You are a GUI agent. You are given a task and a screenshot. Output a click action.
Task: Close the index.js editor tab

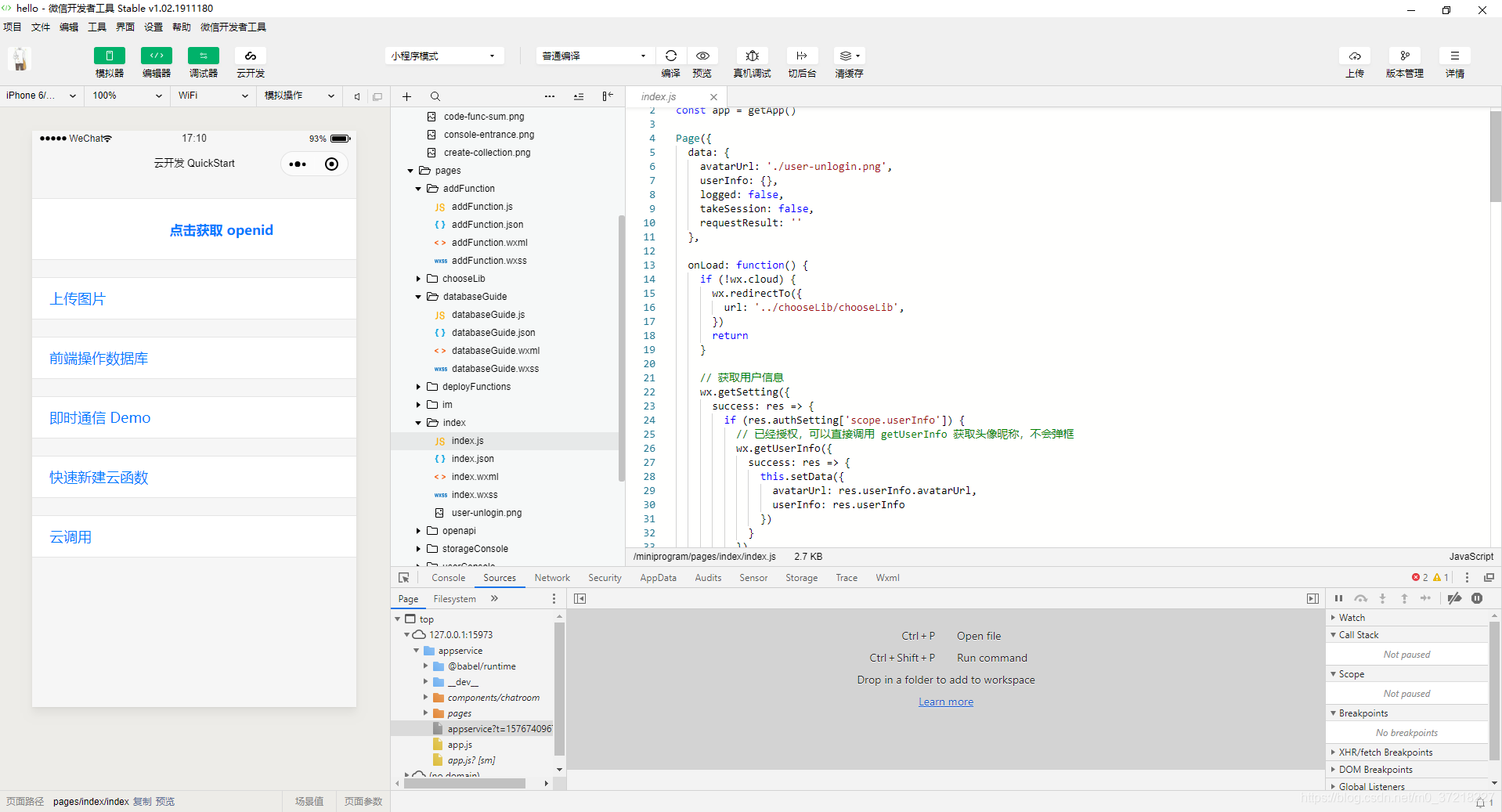(713, 97)
